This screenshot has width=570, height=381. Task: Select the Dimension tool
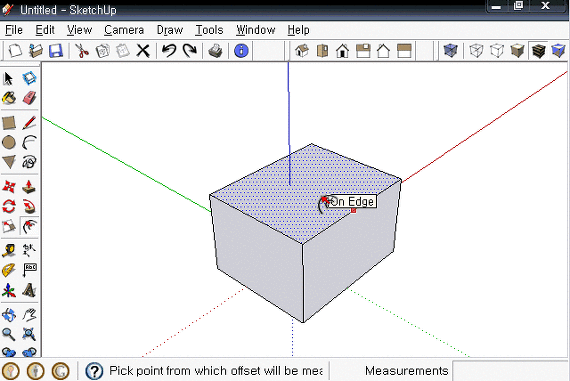pos(29,251)
